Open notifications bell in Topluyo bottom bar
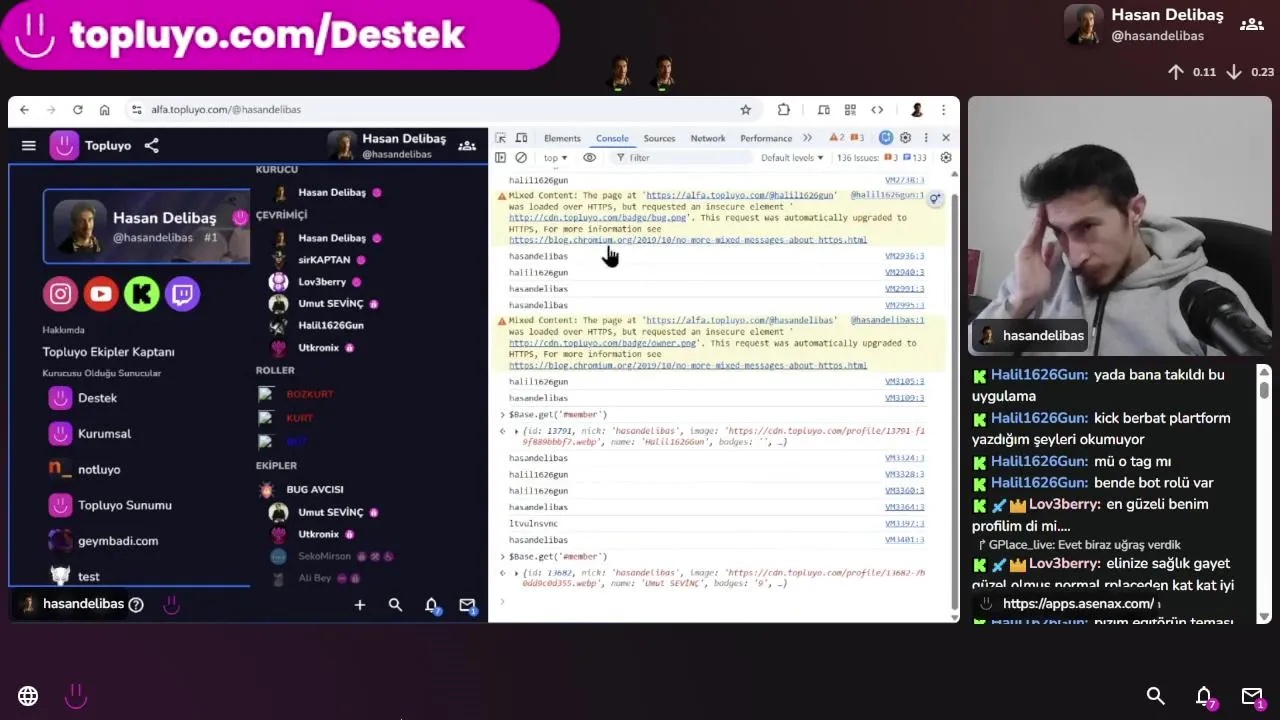Image resolution: width=1280 pixels, height=720 pixels. click(432, 605)
